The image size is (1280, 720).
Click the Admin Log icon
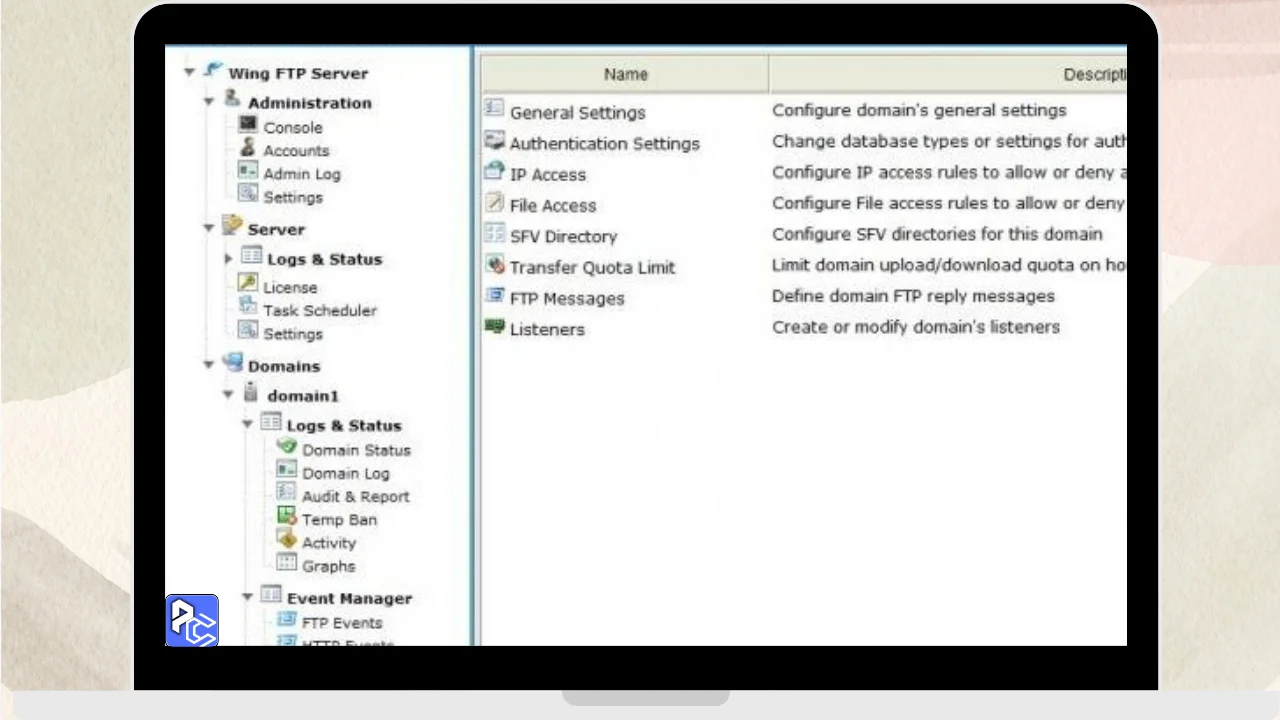tap(247, 171)
